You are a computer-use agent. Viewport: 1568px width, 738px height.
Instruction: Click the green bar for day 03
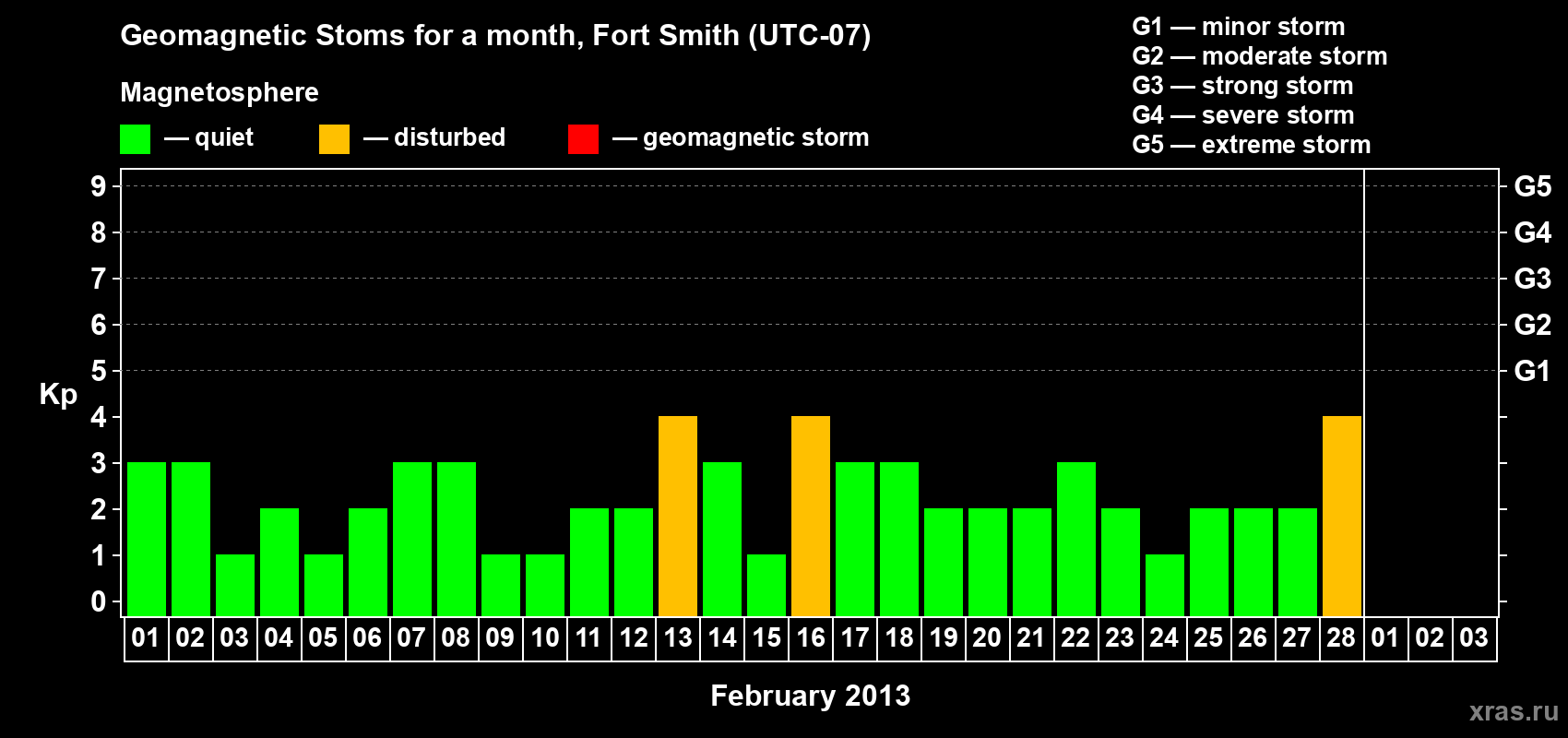point(235,586)
